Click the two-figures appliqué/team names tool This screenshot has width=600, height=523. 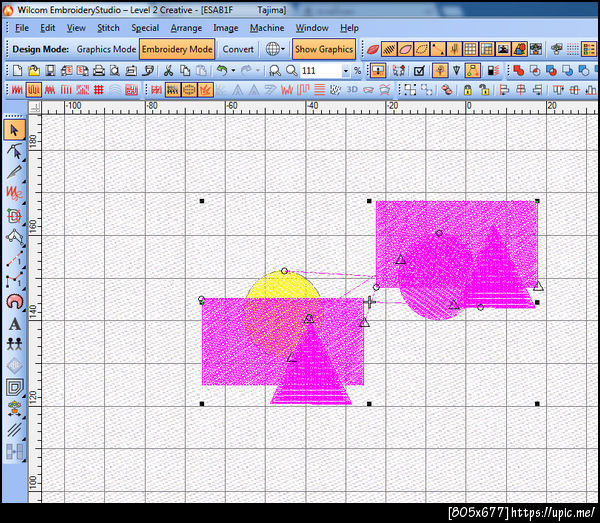15,344
